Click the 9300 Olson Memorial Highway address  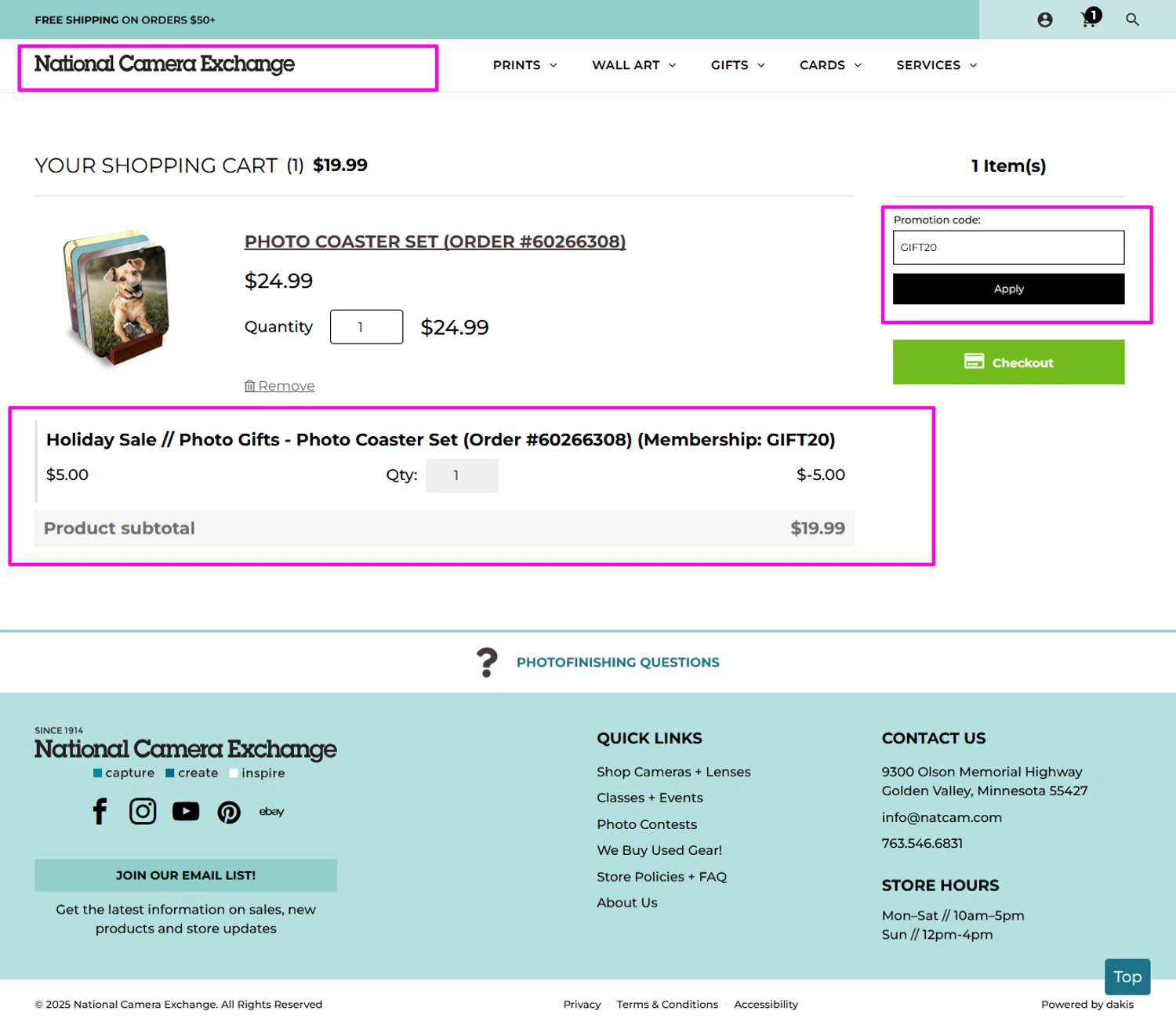[984, 781]
